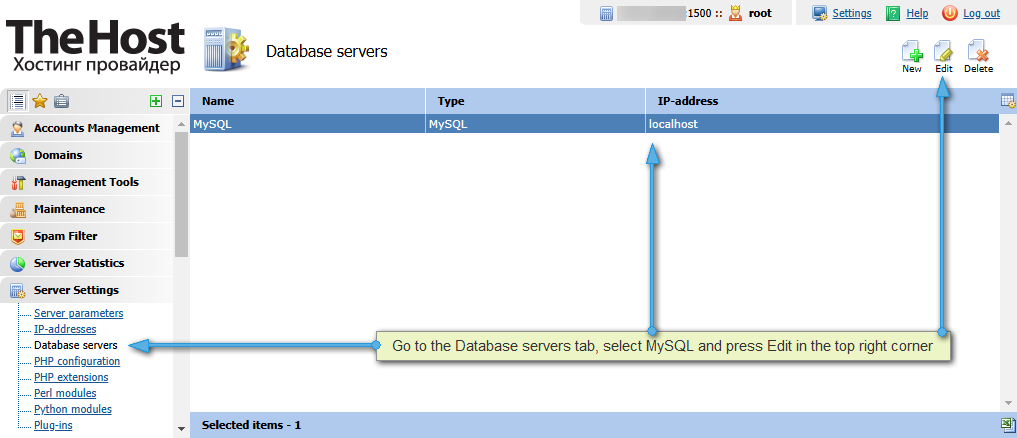This screenshot has width=1017, height=438.
Task: Click the Server Settings gear icon
Action: (x=18, y=290)
